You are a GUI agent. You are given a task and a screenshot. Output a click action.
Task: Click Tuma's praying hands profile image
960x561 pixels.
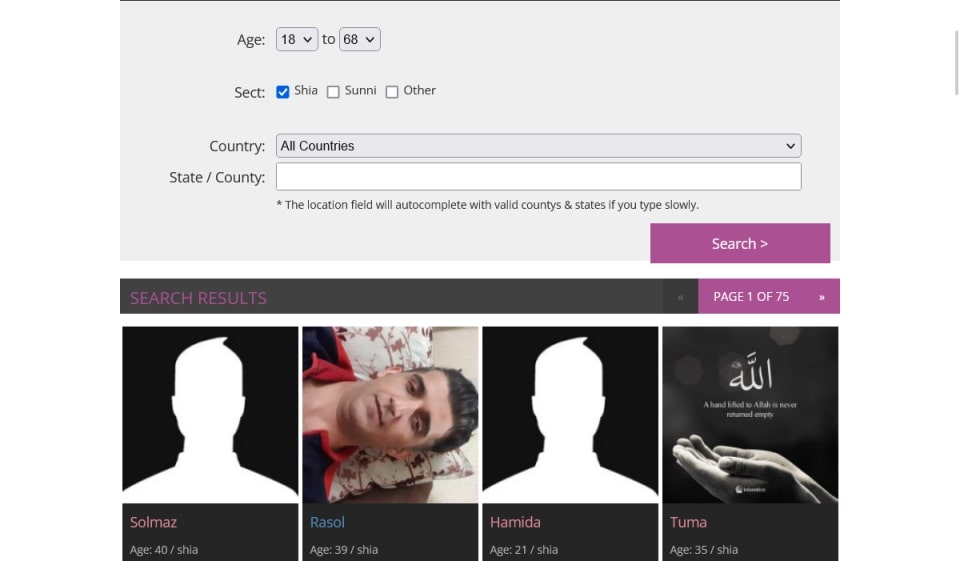tap(750, 414)
